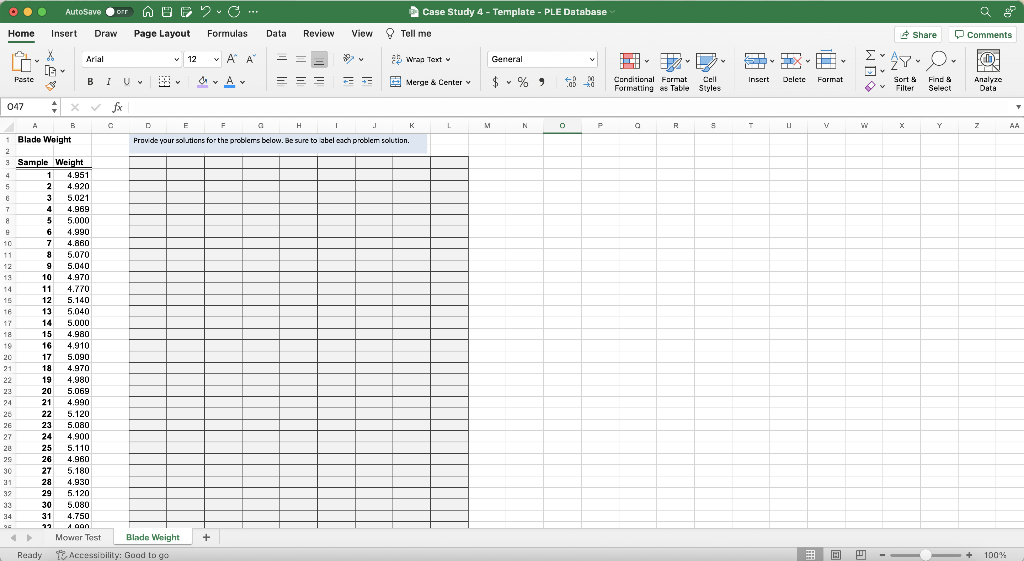Decrease font size
The width and height of the screenshot is (1024, 561).
pos(251,59)
